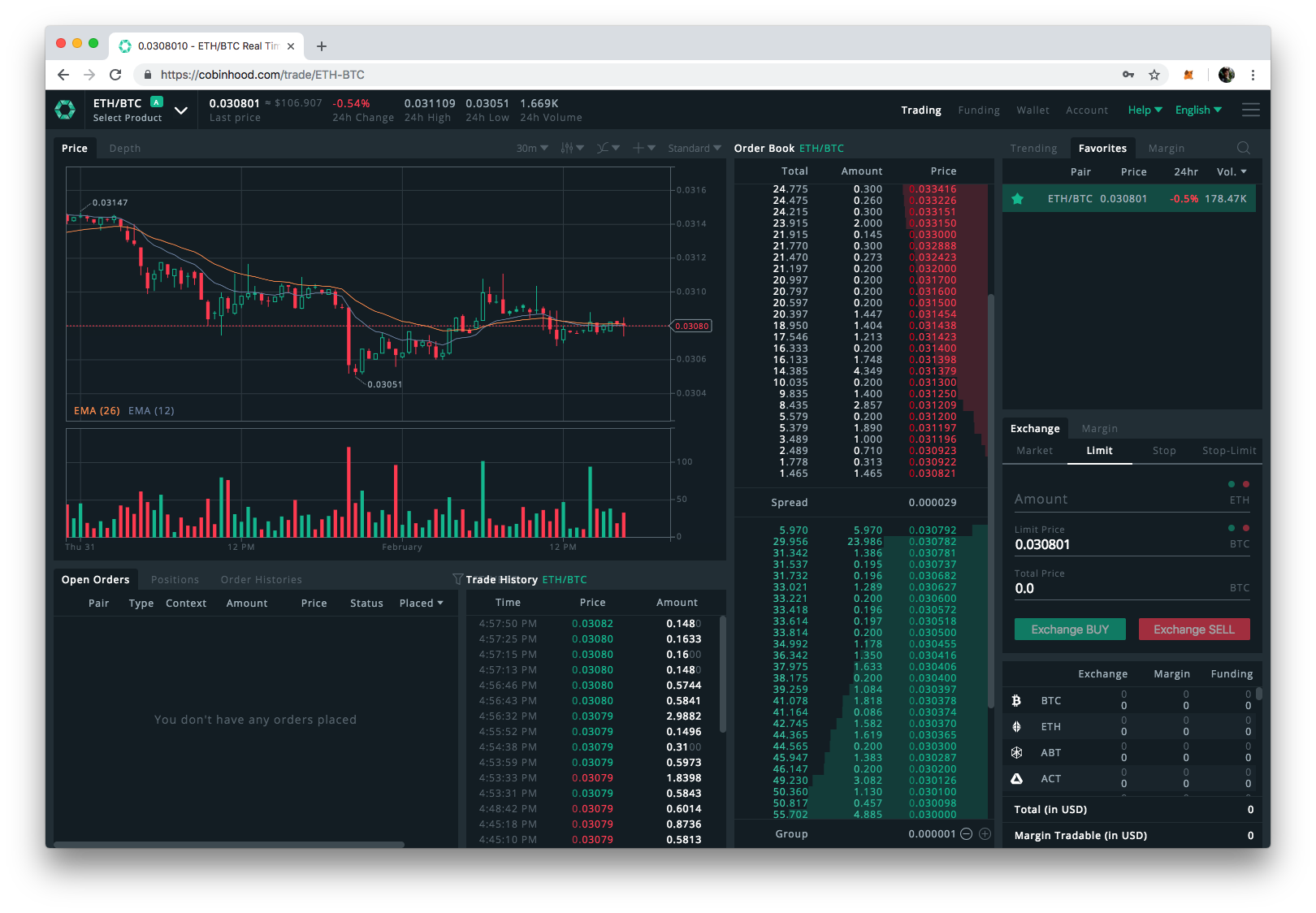
Task: Reload the page
Action: (115, 75)
